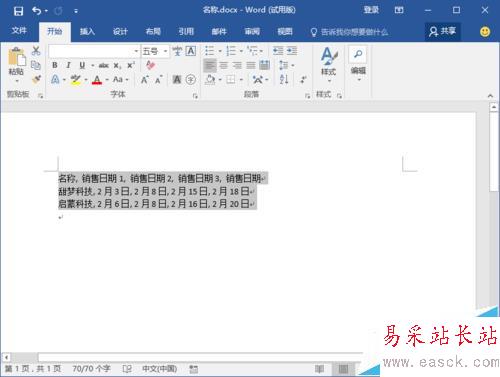
Task: Click the 中文(中国) language indicator
Action: [x=159, y=369]
